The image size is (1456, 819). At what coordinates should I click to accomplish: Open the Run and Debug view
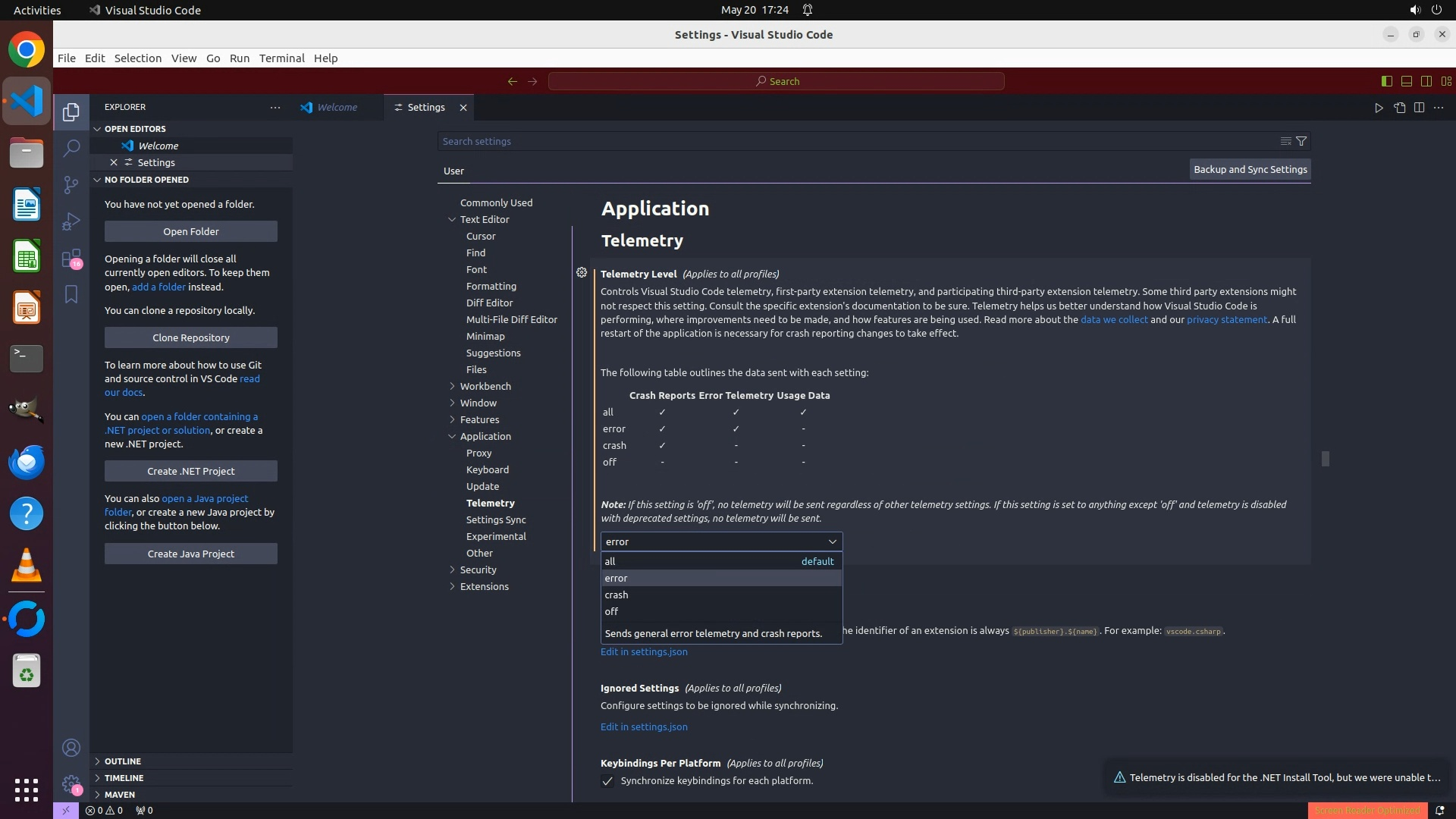[71, 221]
